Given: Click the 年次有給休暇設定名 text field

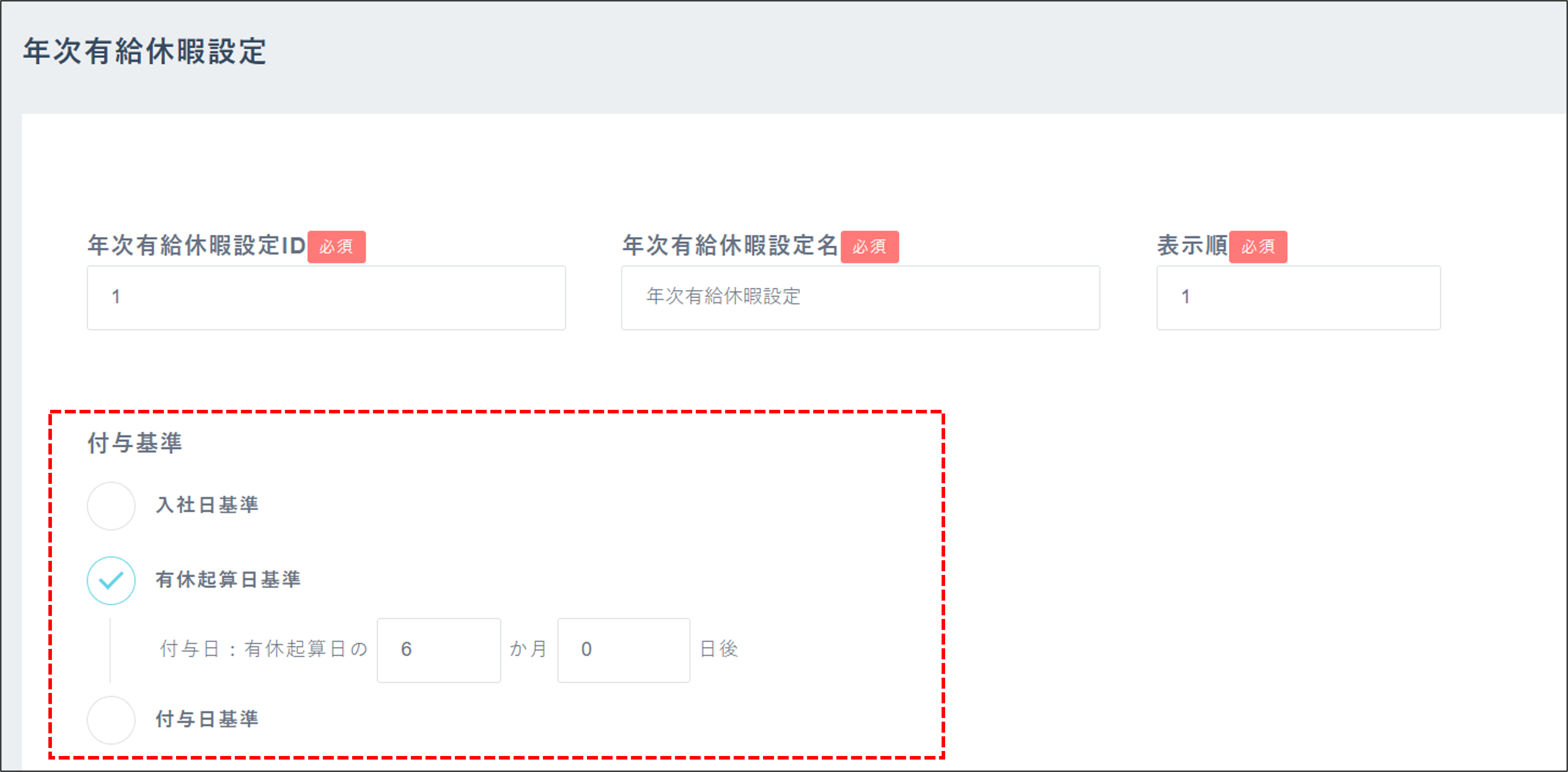Looking at the screenshot, I should (859, 298).
